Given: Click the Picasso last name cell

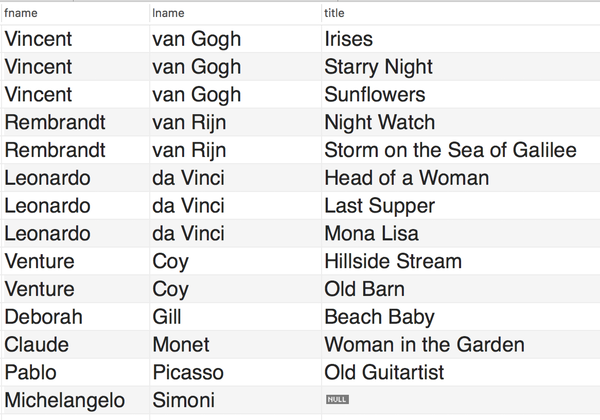Looking at the screenshot, I should (x=187, y=373).
